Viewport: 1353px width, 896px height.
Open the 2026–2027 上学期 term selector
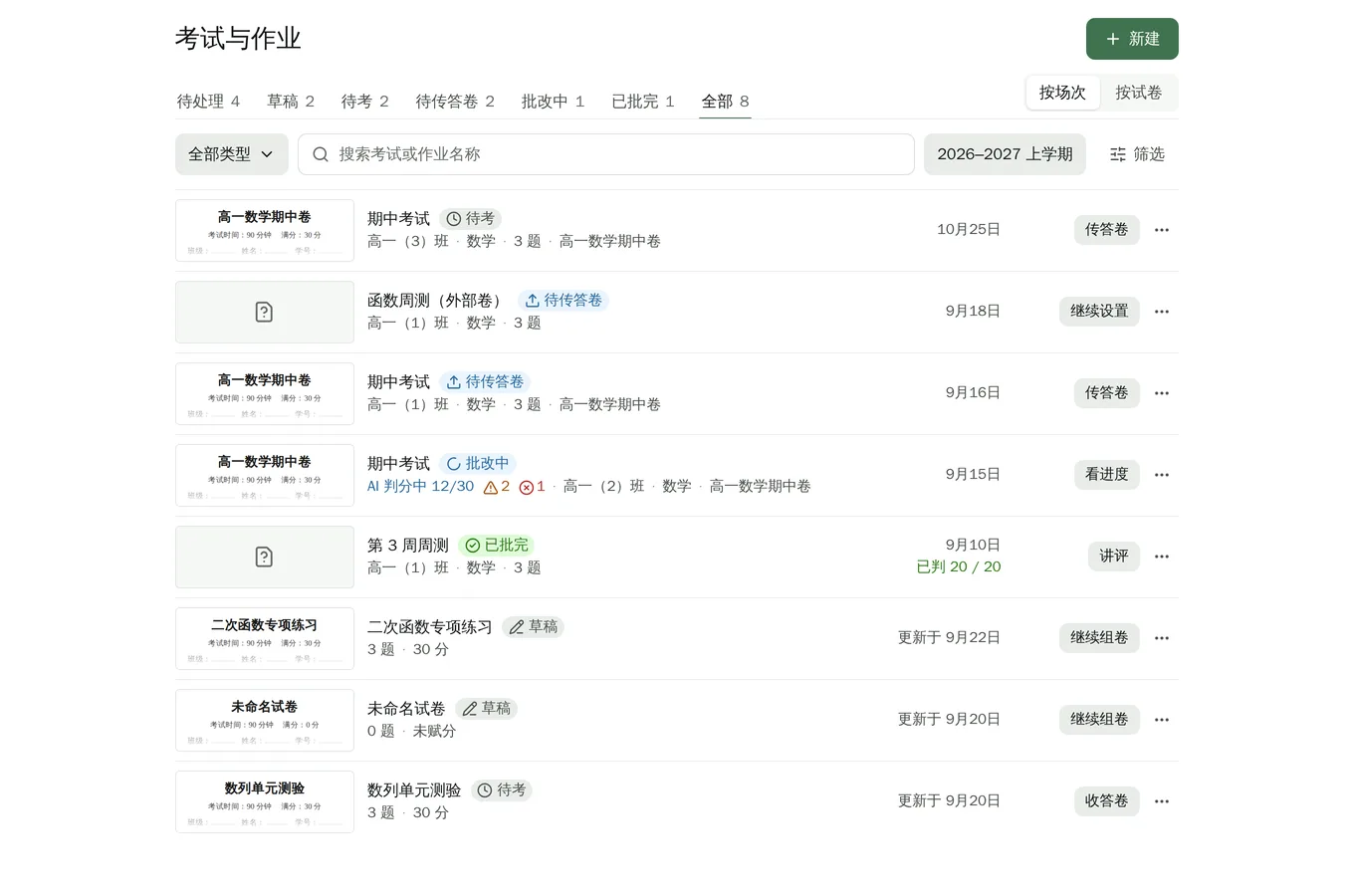(x=1005, y=154)
